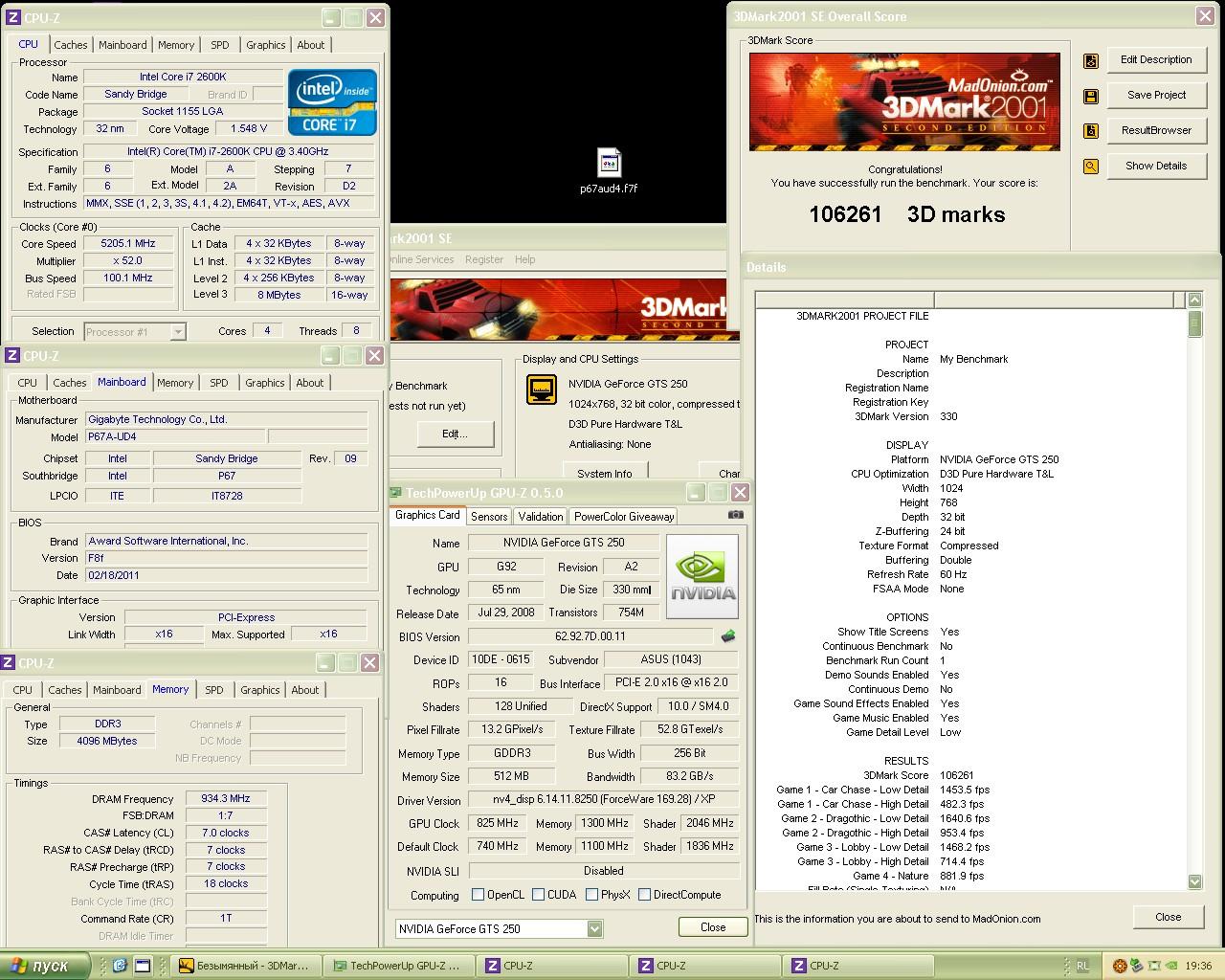Switch to the TechPowerUp GPU-Z taskbar button
The height and width of the screenshot is (980, 1225).
[x=399, y=966]
